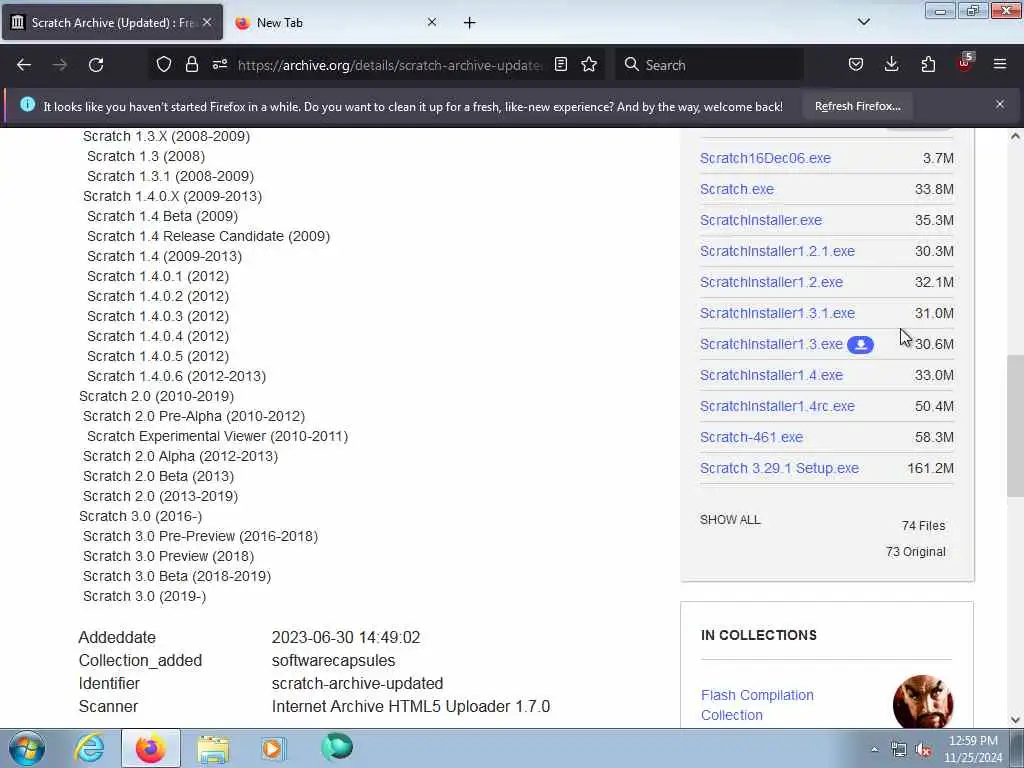
Task: Click the Firefox taskbar icon
Action: tap(150, 748)
